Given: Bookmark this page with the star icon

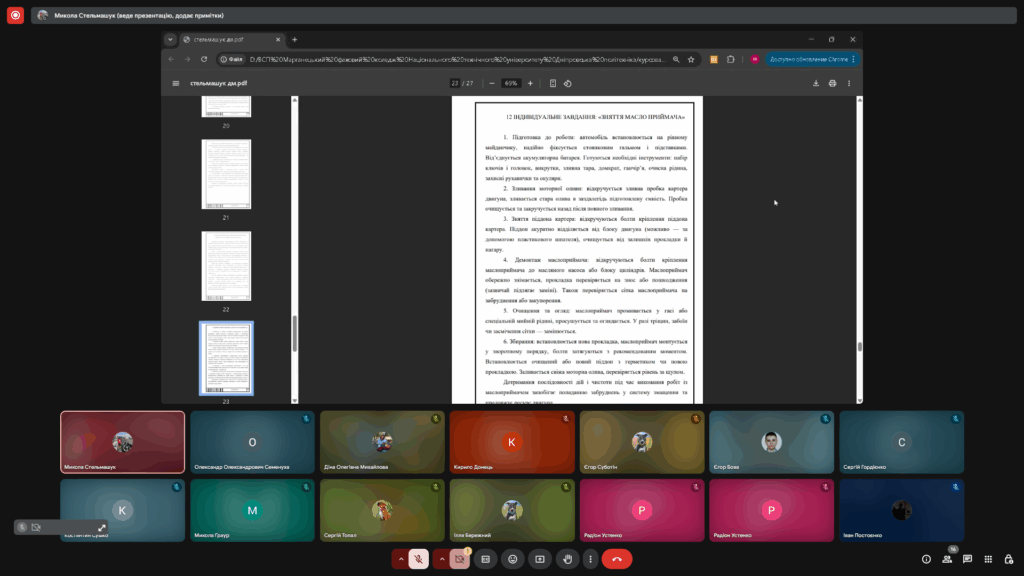Looking at the screenshot, I should coord(691,59).
